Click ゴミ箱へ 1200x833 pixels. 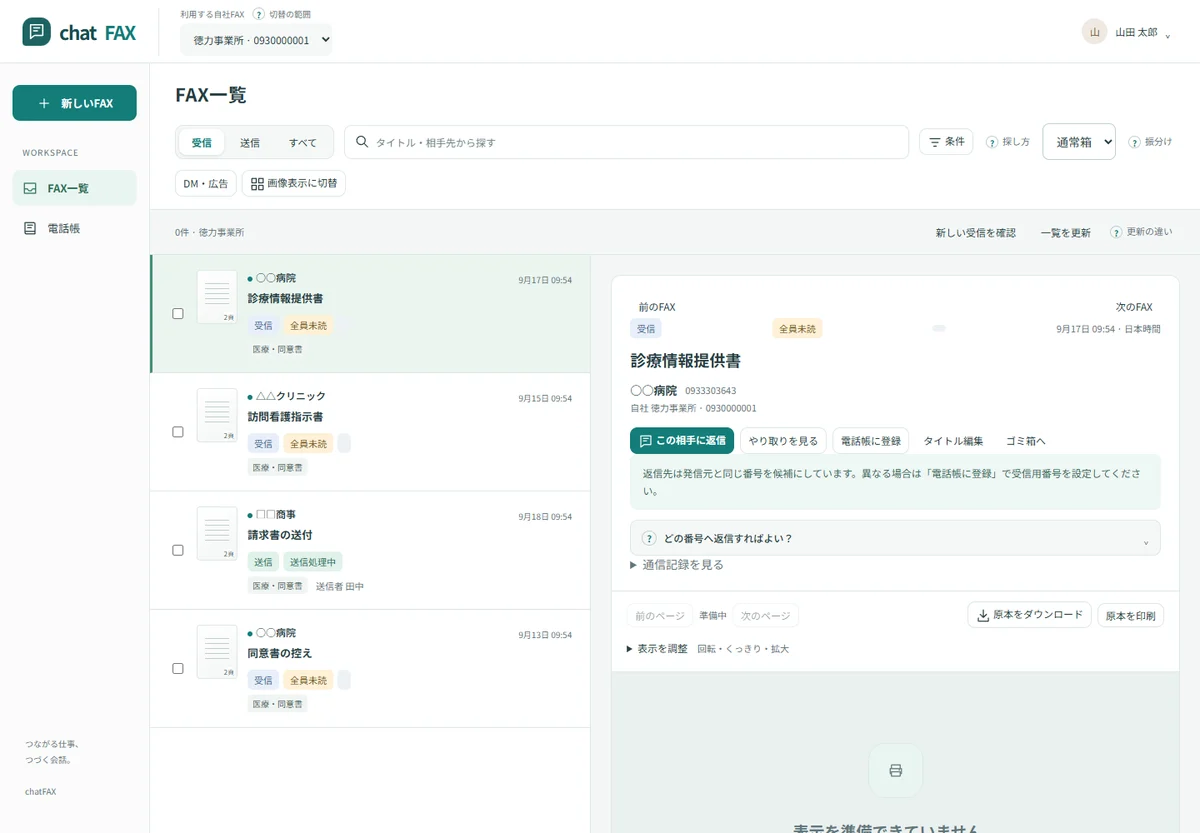1026,441
